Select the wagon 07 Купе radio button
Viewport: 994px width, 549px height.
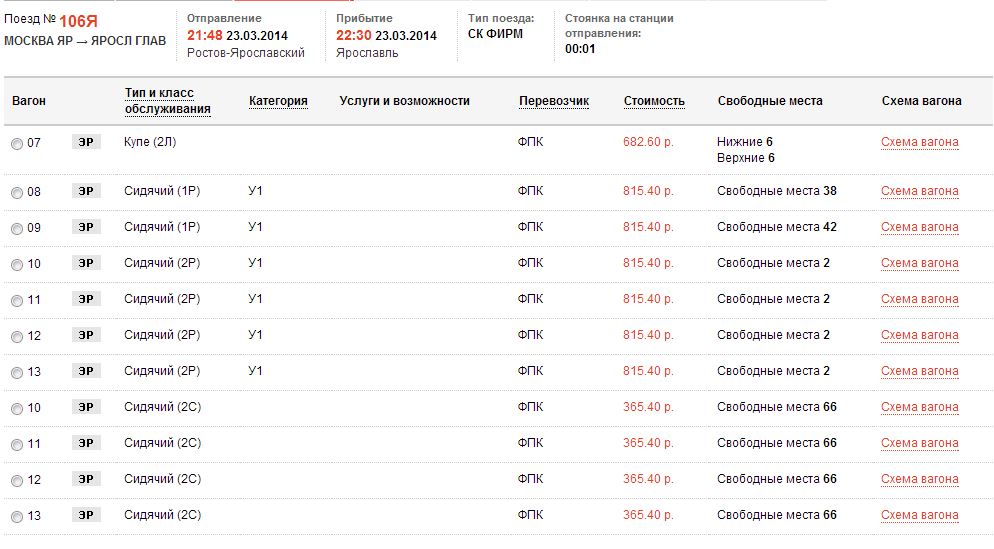pyautogui.click(x=17, y=144)
